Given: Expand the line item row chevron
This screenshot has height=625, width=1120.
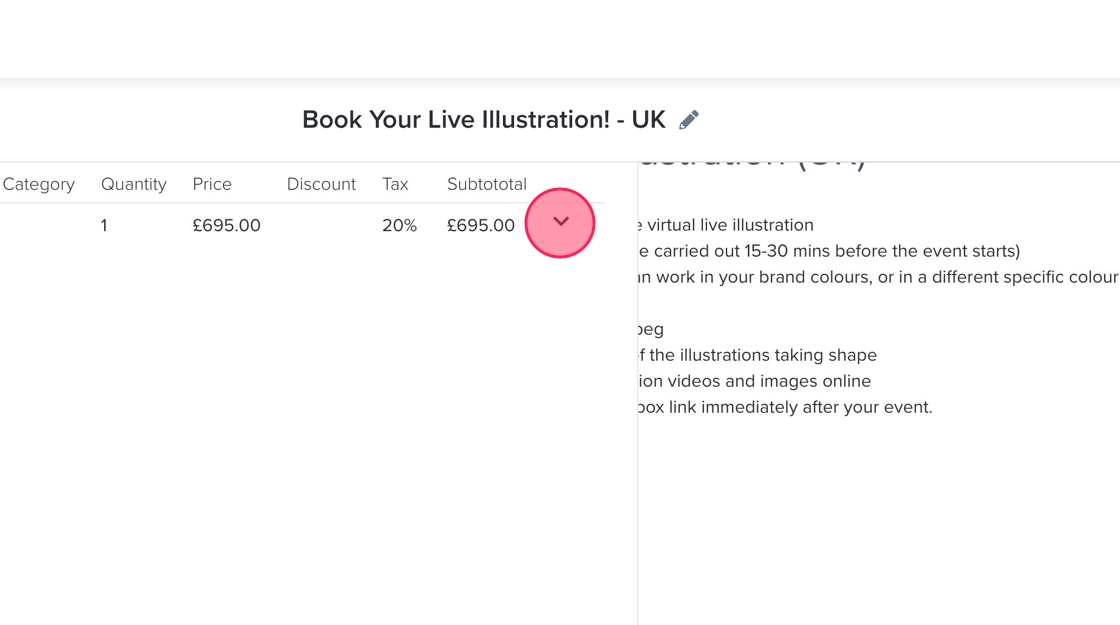Looking at the screenshot, I should pos(560,222).
